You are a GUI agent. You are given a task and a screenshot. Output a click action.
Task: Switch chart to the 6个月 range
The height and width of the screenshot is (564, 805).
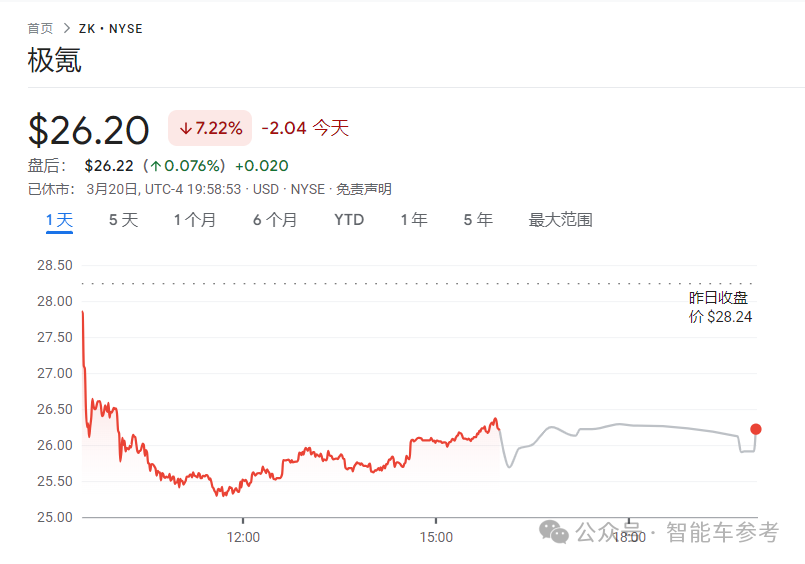click(274, 220)
